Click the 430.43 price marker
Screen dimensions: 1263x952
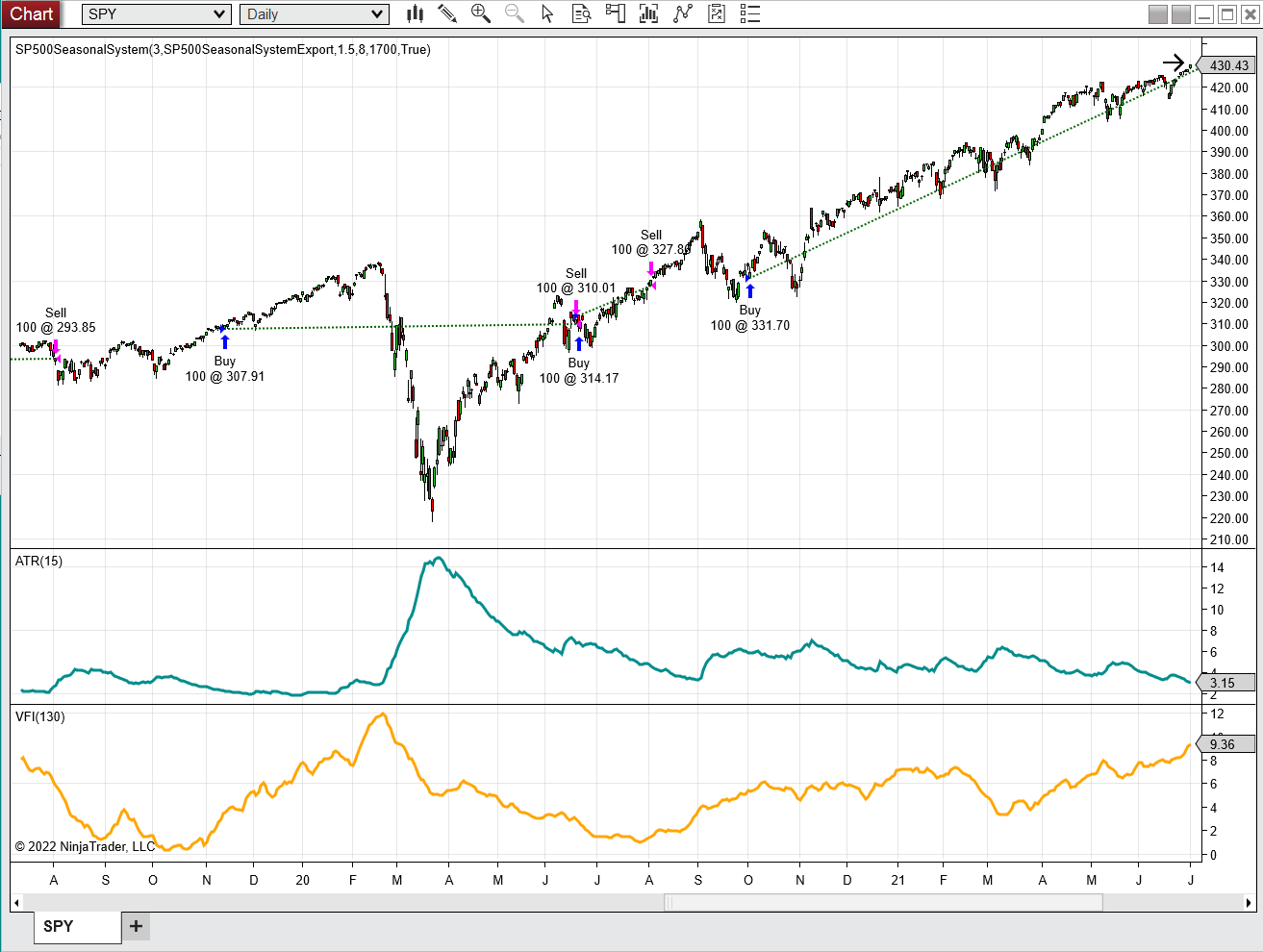click(1228, 65)
